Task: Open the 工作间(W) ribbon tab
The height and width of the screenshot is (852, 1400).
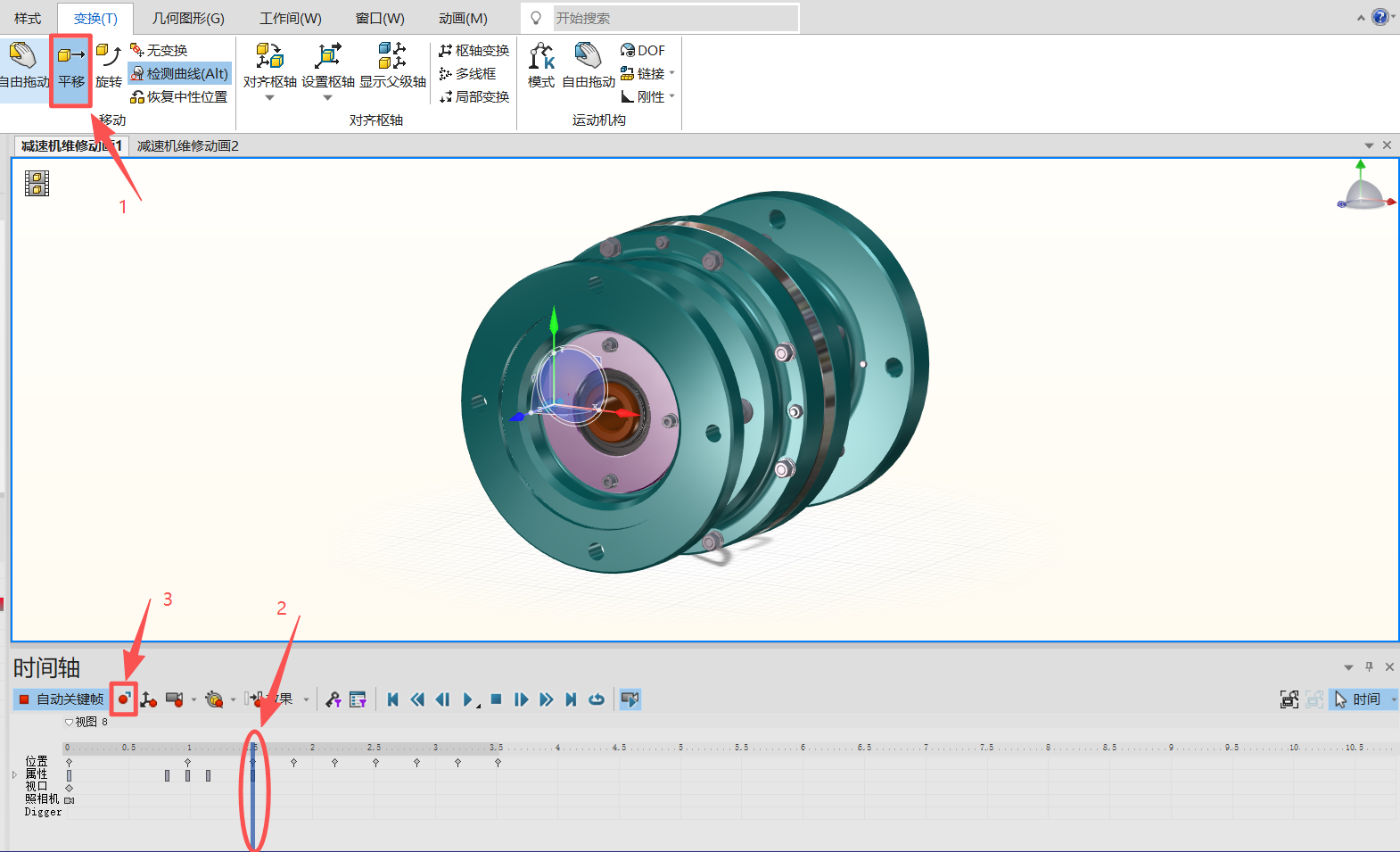Action: point(291,18)
